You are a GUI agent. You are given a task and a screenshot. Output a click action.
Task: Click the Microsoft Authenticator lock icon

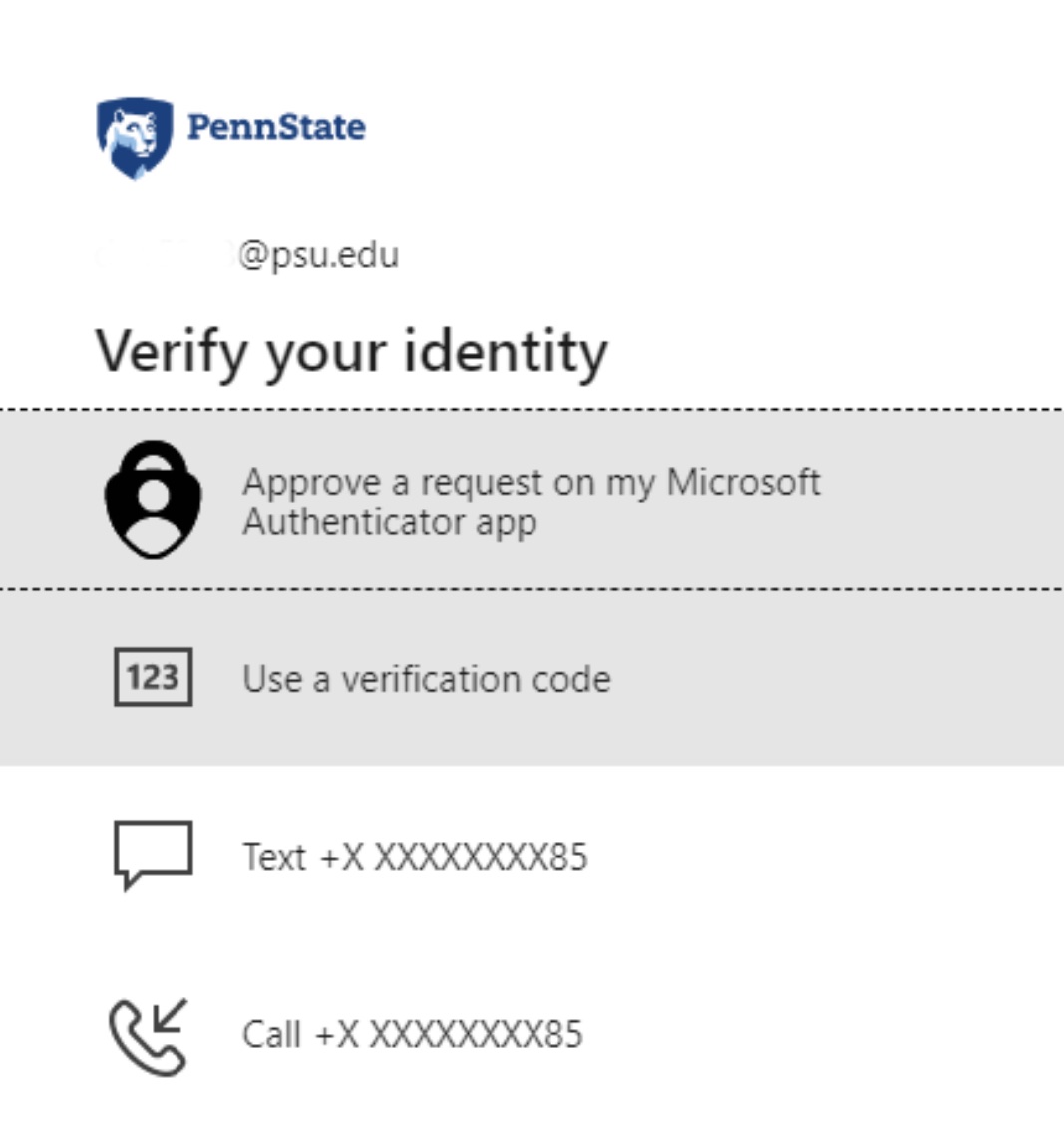pos(153,499)
